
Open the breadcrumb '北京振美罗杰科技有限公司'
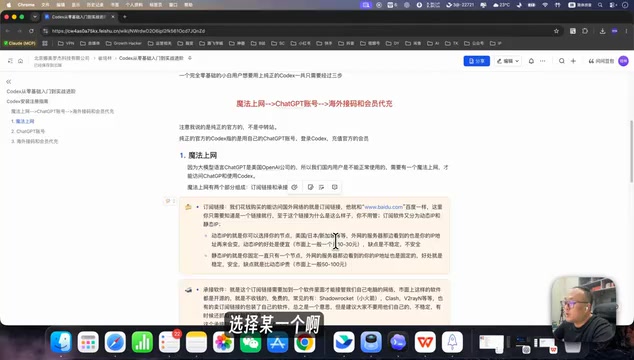tap(61, 58)
